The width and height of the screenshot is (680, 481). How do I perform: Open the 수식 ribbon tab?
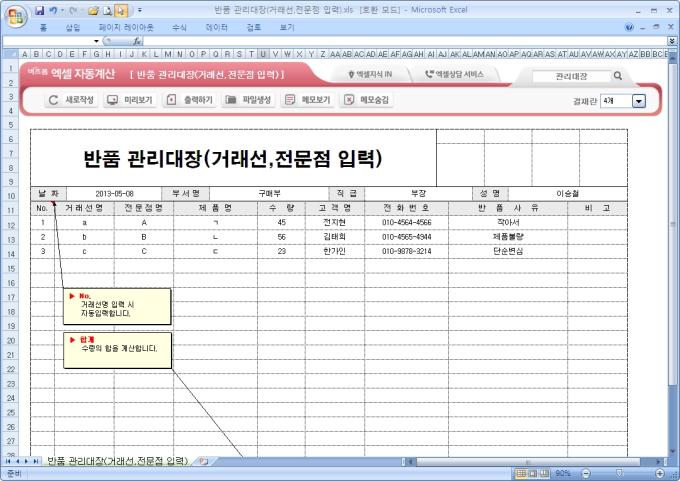pyautogui.click(x=179, y=27)
